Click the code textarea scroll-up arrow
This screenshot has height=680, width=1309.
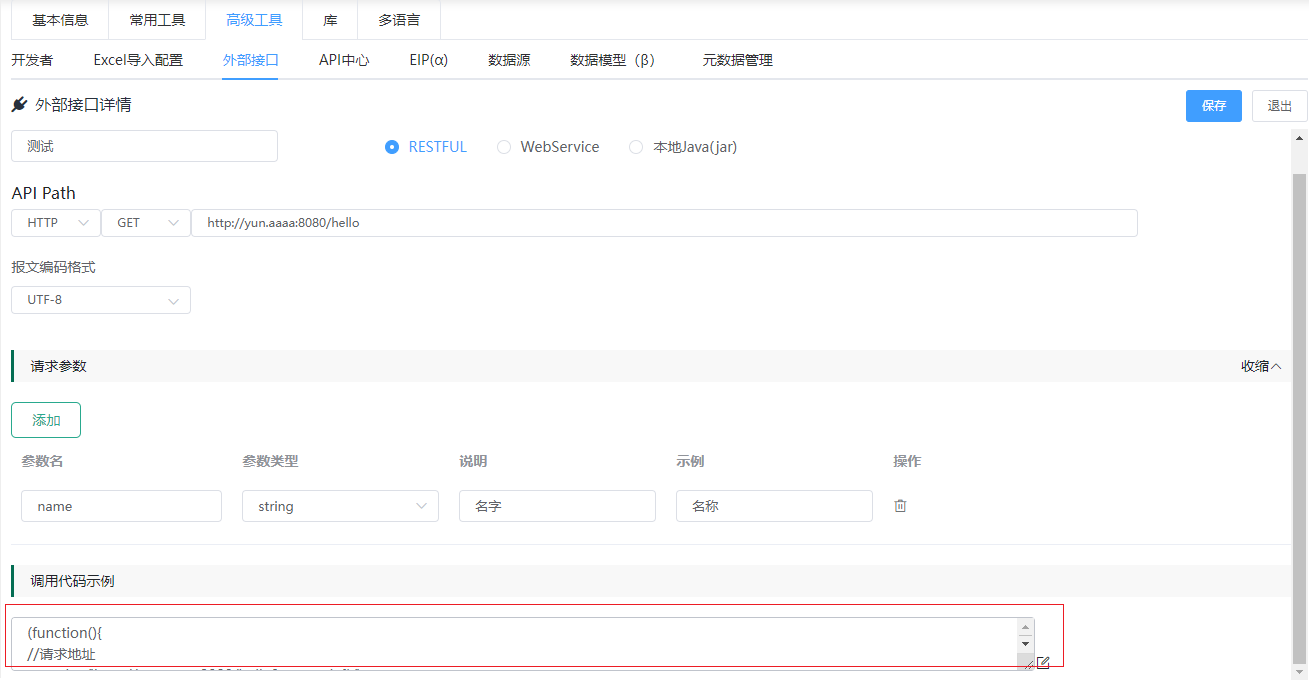point(1025,627)
